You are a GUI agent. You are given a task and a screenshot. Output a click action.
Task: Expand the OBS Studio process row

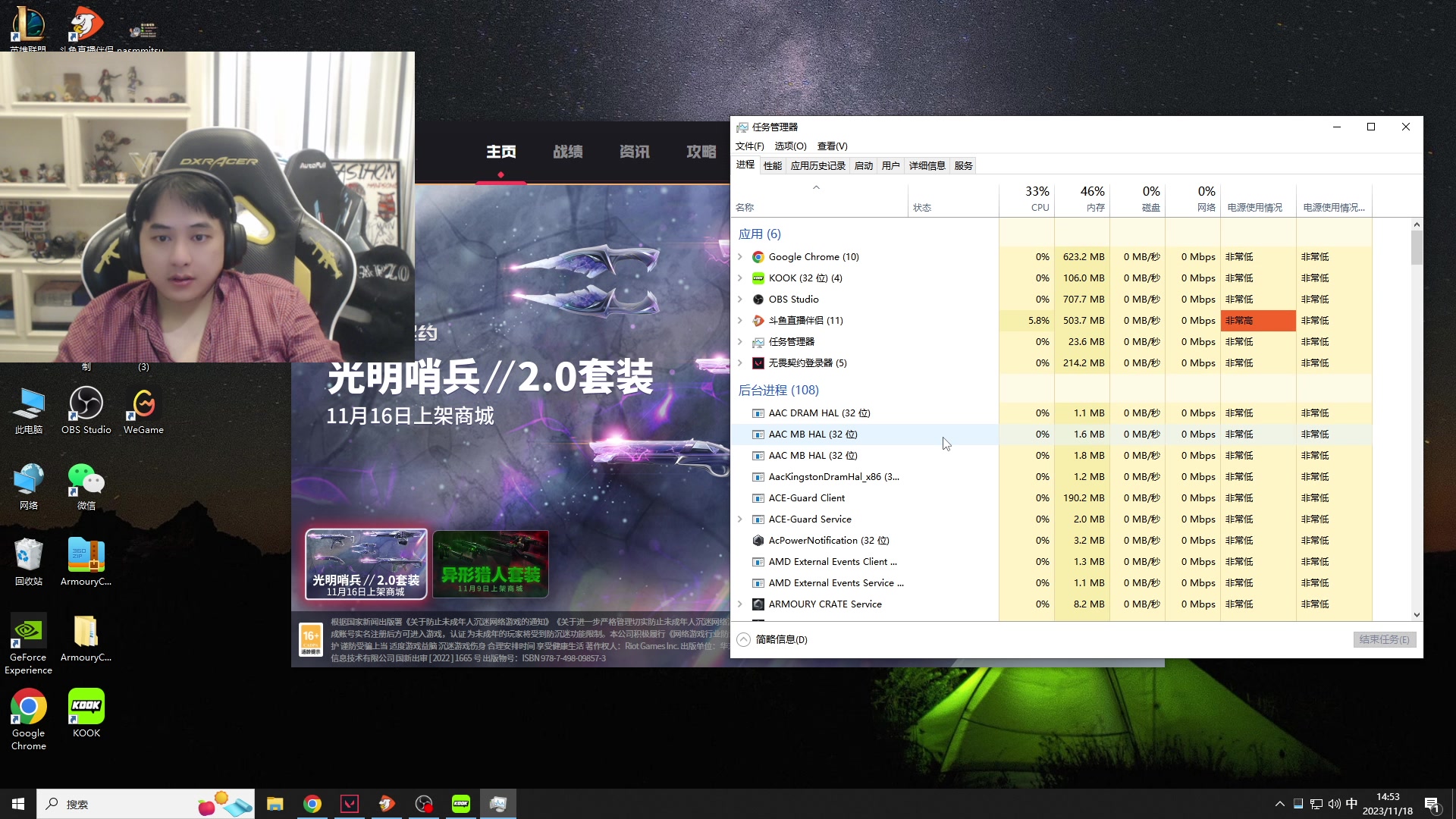[x=740, y=300]
